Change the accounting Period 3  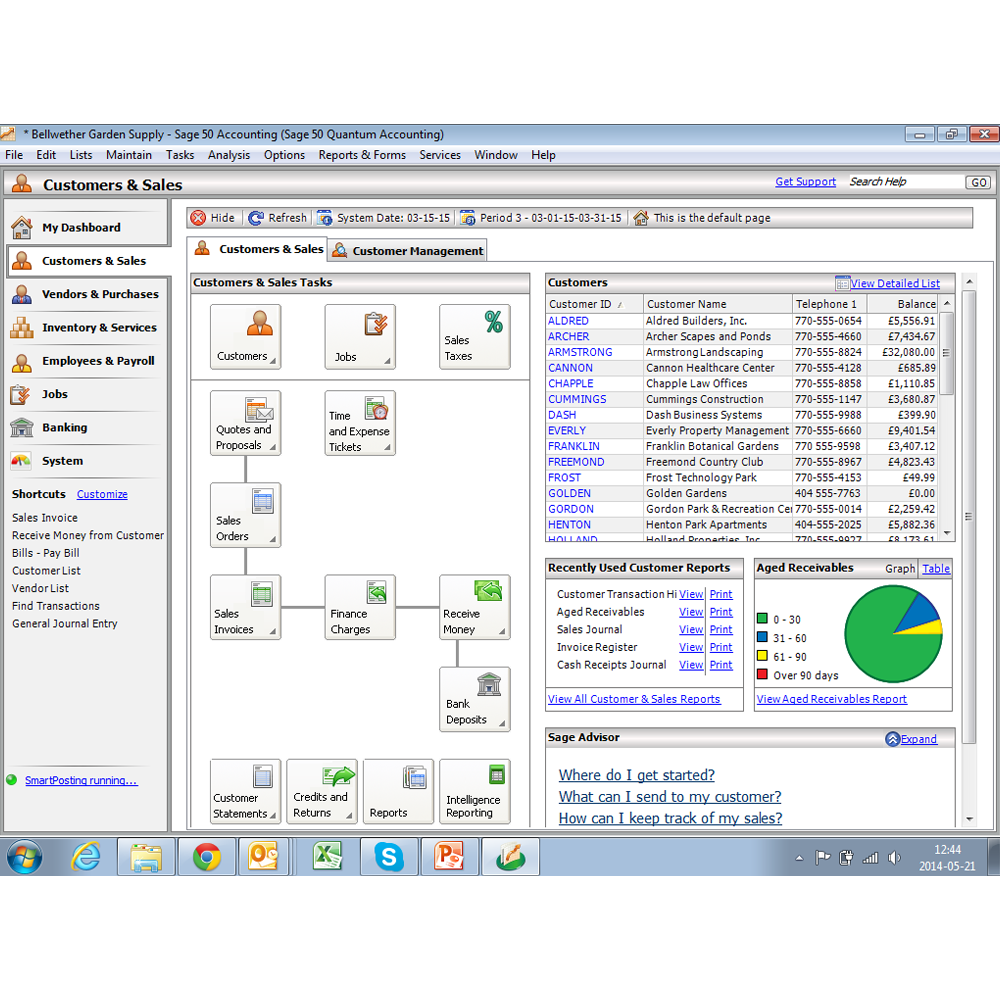[541, 218]
